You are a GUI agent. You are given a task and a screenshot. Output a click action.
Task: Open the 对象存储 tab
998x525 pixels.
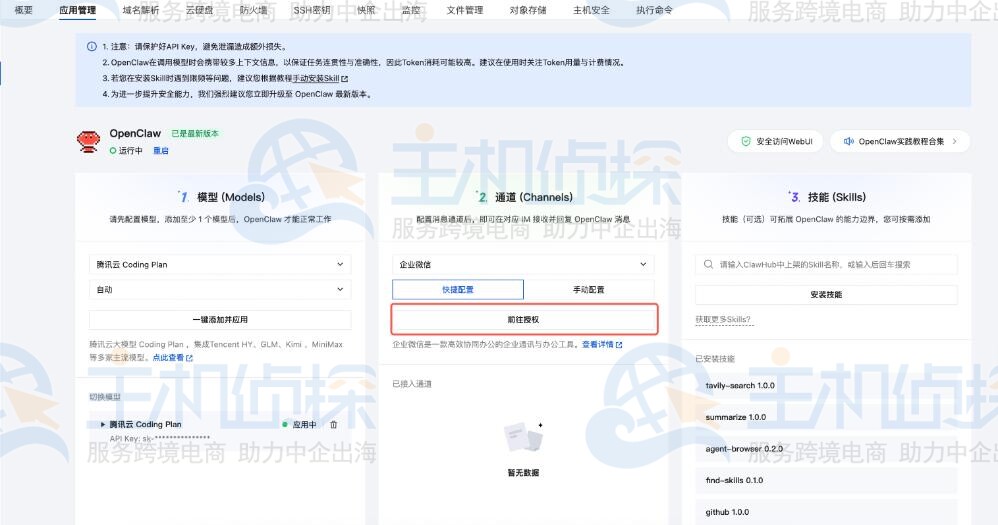[528, 10]
